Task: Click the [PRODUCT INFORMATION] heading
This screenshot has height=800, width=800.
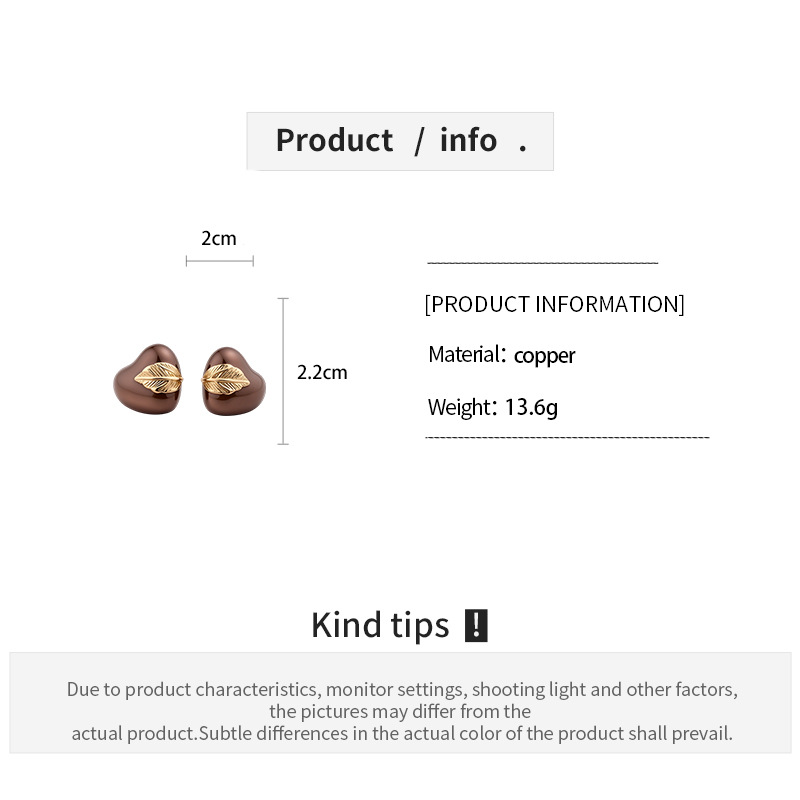Action: point(555,304)
